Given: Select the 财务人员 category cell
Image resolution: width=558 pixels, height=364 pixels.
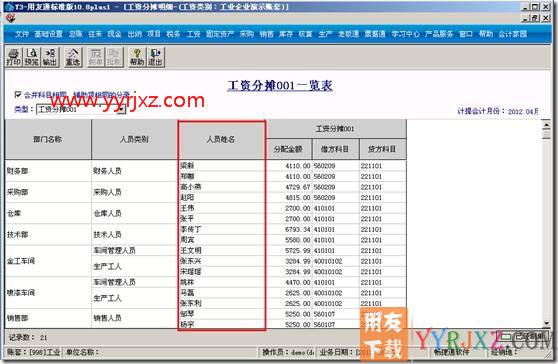Looking at the screenshot, I should pyautogui.click(x=134, y=171).
